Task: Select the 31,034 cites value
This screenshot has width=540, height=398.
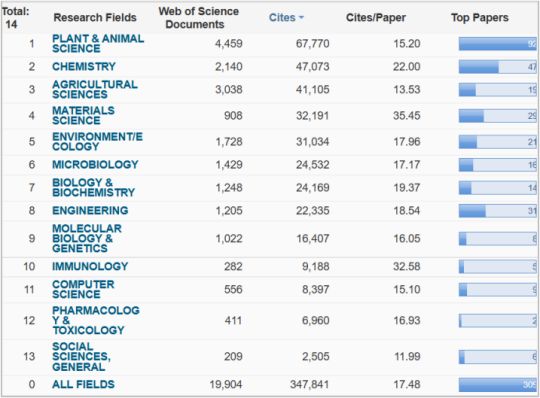Action: [x=313, y=142]
